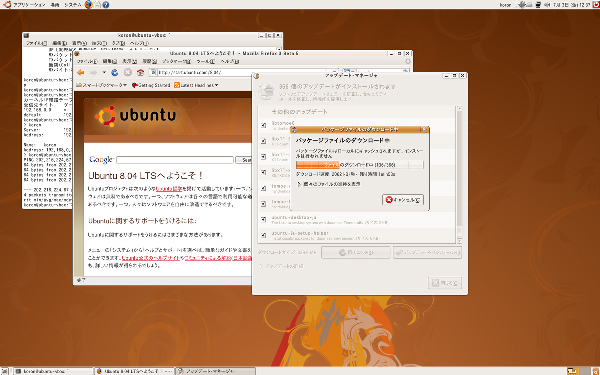The height and width of the screenshot is (375, 600).
Task: Toggle the ubuntu-desktop-ja update checkbox
Action: coord(263,219)
